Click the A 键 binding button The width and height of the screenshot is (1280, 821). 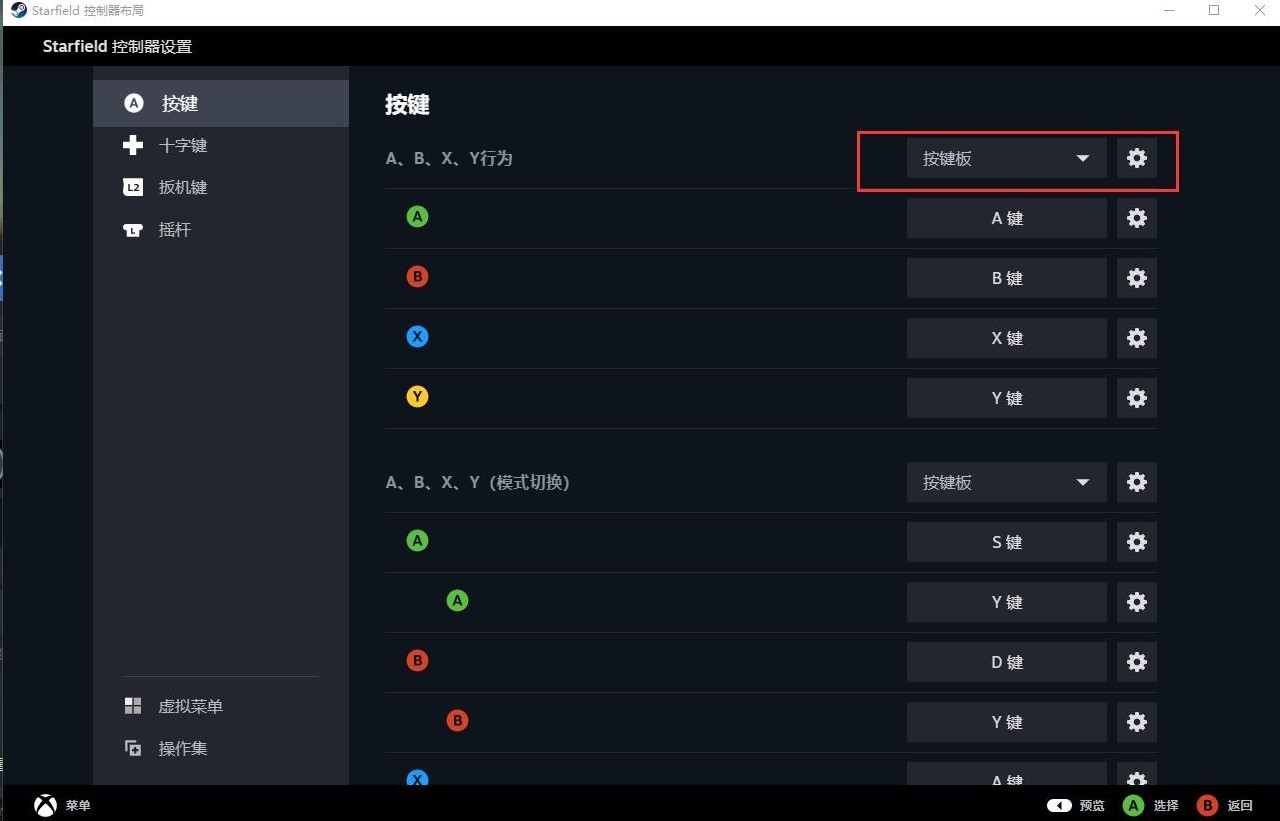pos(1007,218)
